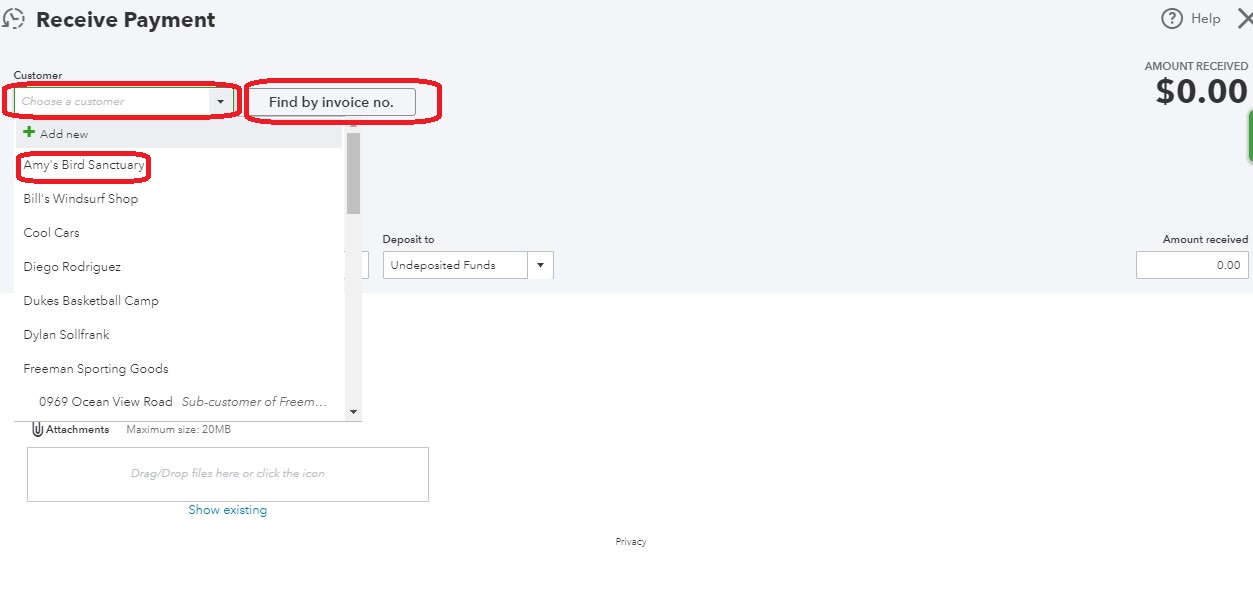This screenshot has width=1253, height=599.
Task: Choose Freeman Sporting Goods customer
Action: 96,369
